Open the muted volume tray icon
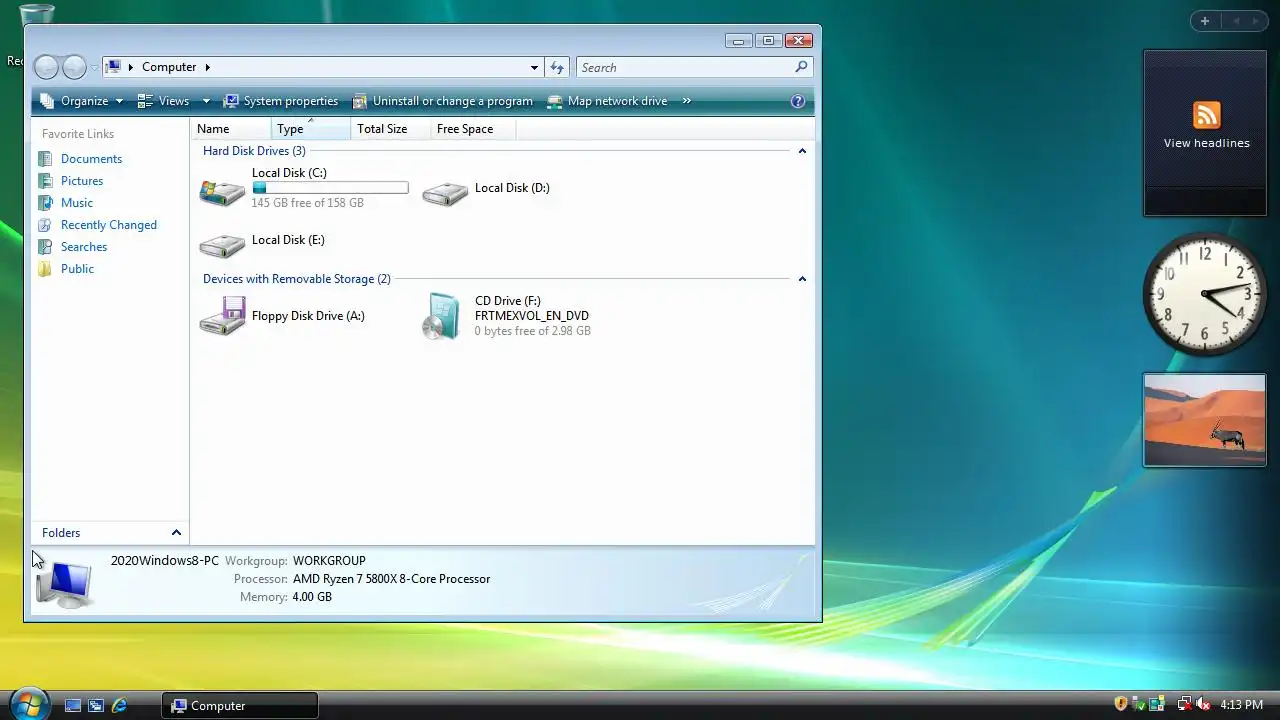The image size is (1280, 720). coord(1203,704)
